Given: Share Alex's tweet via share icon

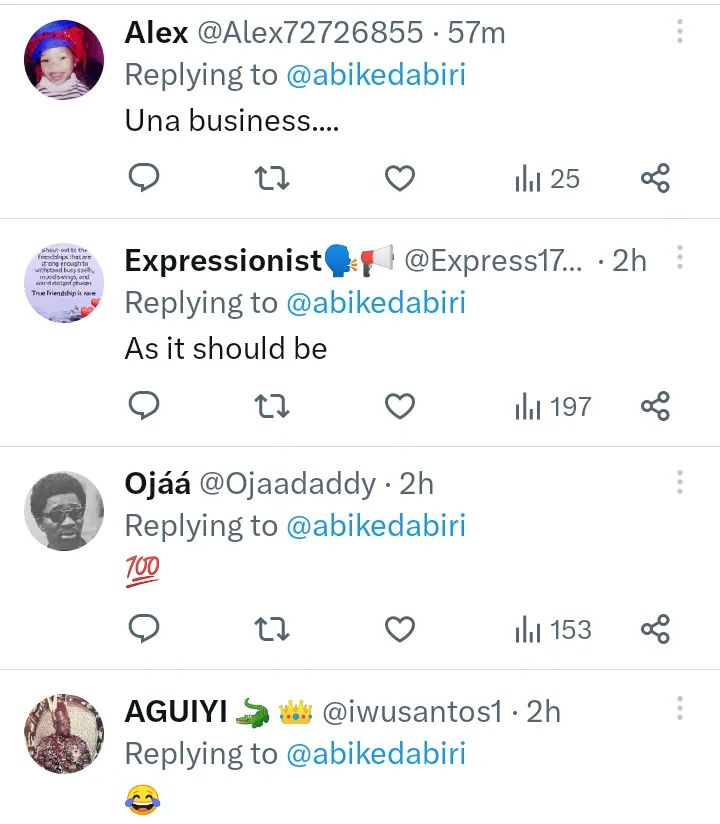Looking at the screenshot, I should (x=655, y=179).
